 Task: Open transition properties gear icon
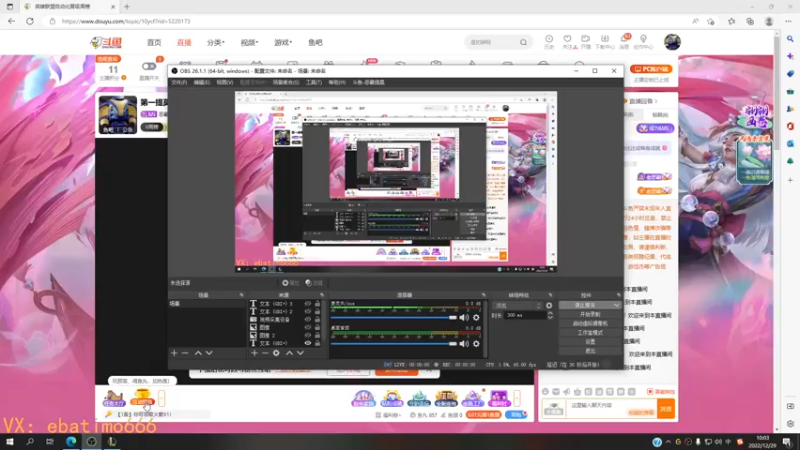click(549, 306)
